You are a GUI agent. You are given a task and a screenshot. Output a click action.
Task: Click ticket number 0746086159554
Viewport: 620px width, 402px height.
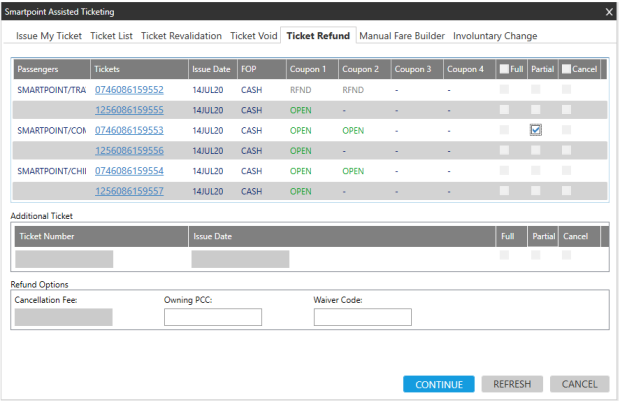pos(129,171)
